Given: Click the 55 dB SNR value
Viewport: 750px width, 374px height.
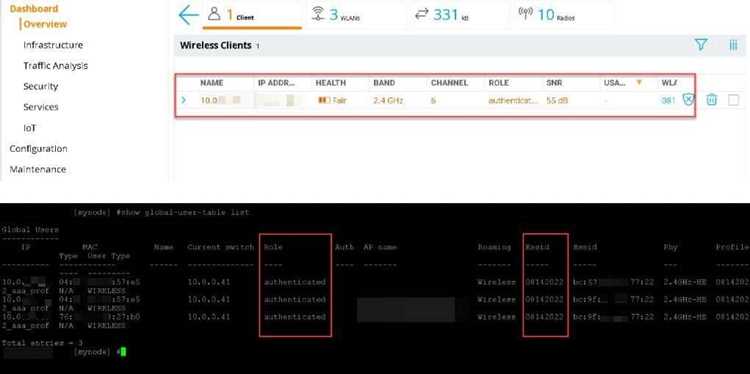Looking at the screenshot, I should pyautogui.click(x=557, y=100).
